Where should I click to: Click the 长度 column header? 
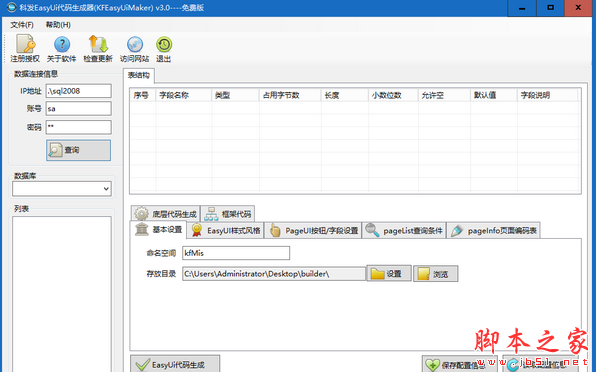coord(344,95)
